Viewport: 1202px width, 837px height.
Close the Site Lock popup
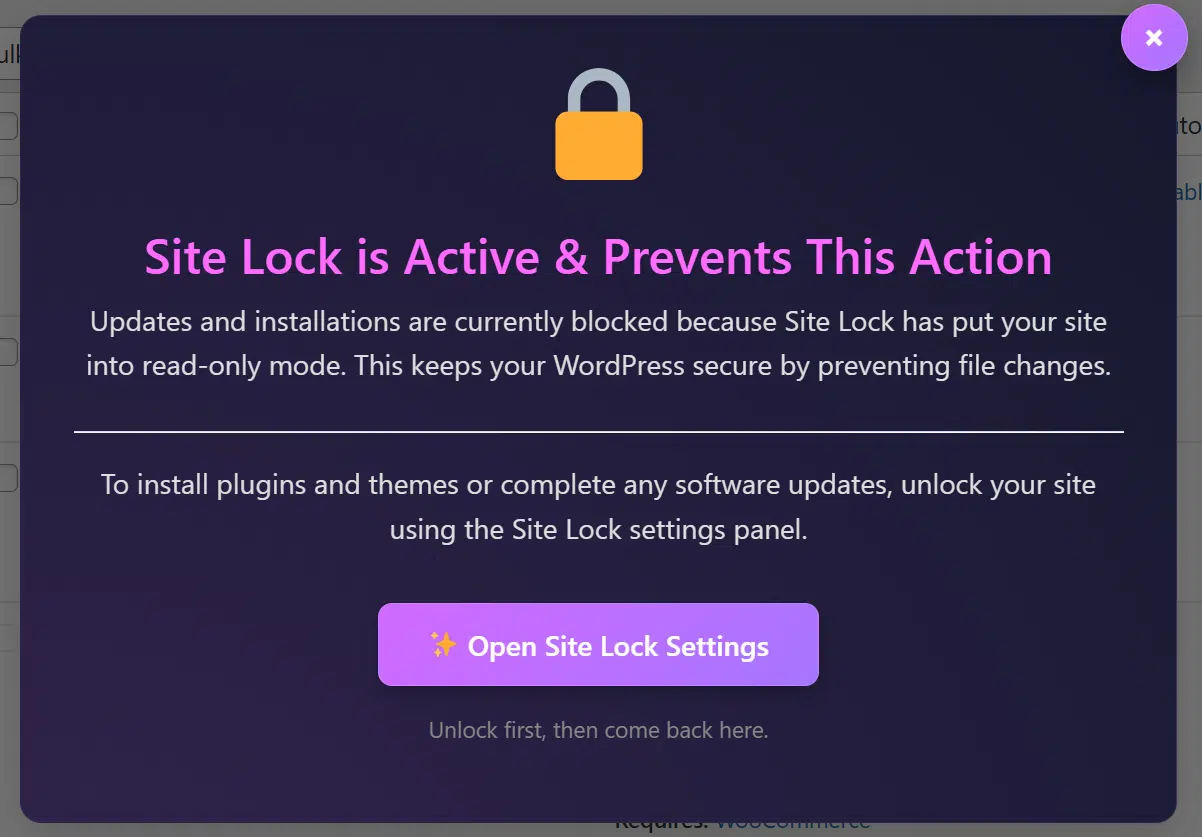tap(1153, 38)
